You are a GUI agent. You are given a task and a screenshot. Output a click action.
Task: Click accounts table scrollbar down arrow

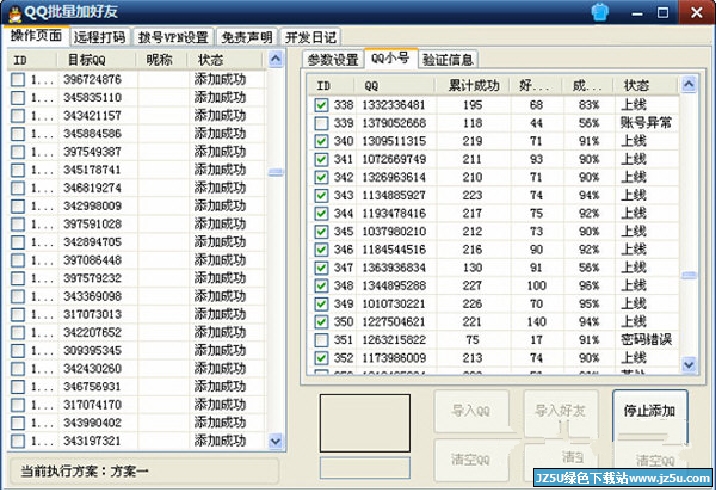688,364
